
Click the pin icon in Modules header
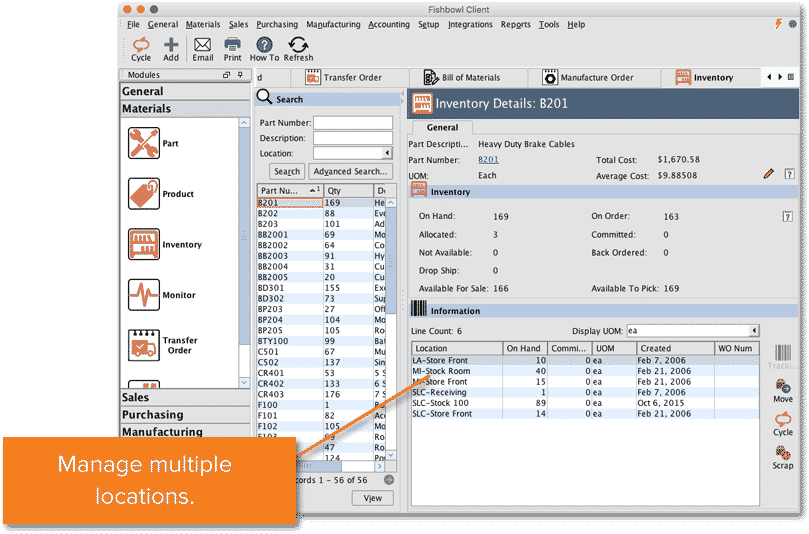click(x=240, y=75)
